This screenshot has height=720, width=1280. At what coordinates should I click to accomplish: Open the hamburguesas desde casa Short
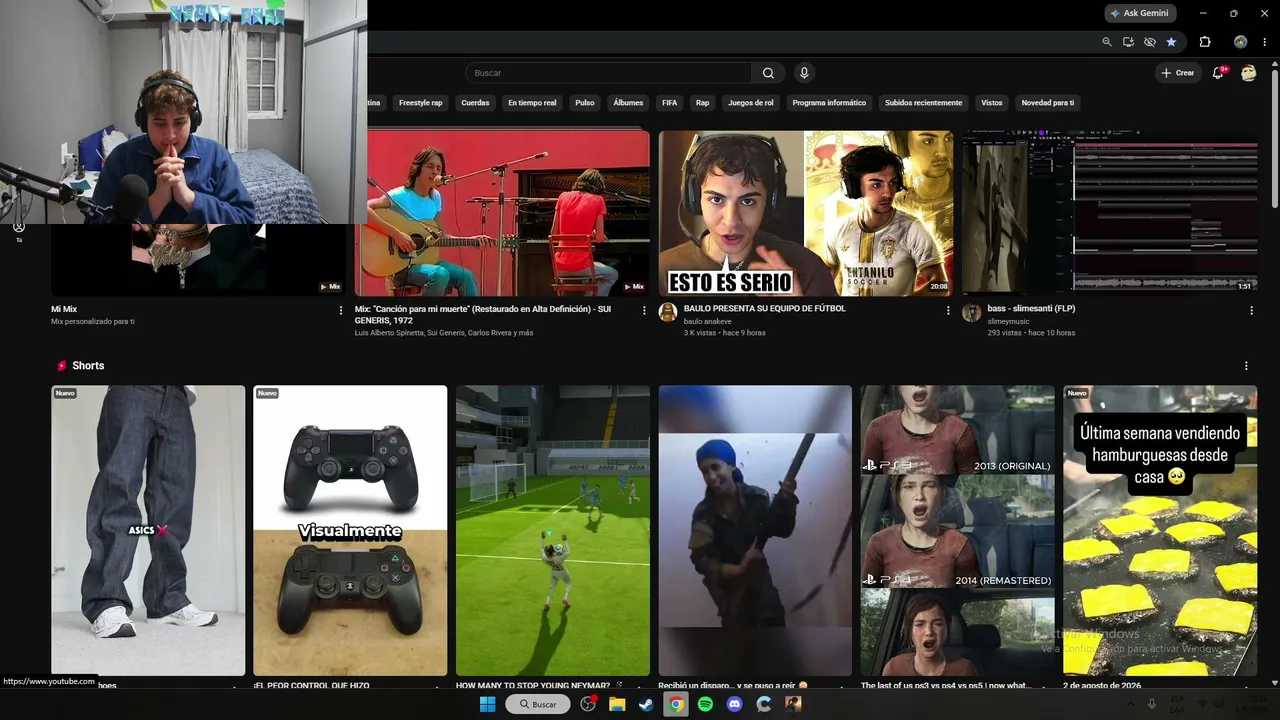point(1160,531)
